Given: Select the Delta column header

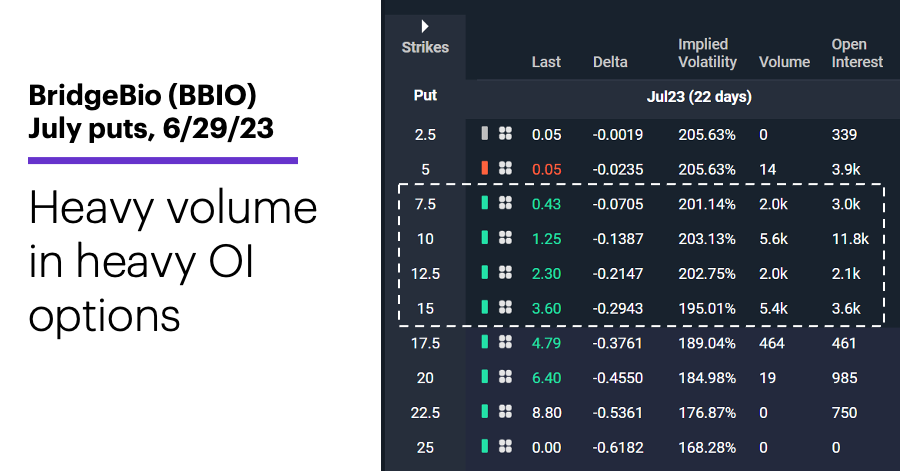Looking at the screenshot, I should point(610,62).
